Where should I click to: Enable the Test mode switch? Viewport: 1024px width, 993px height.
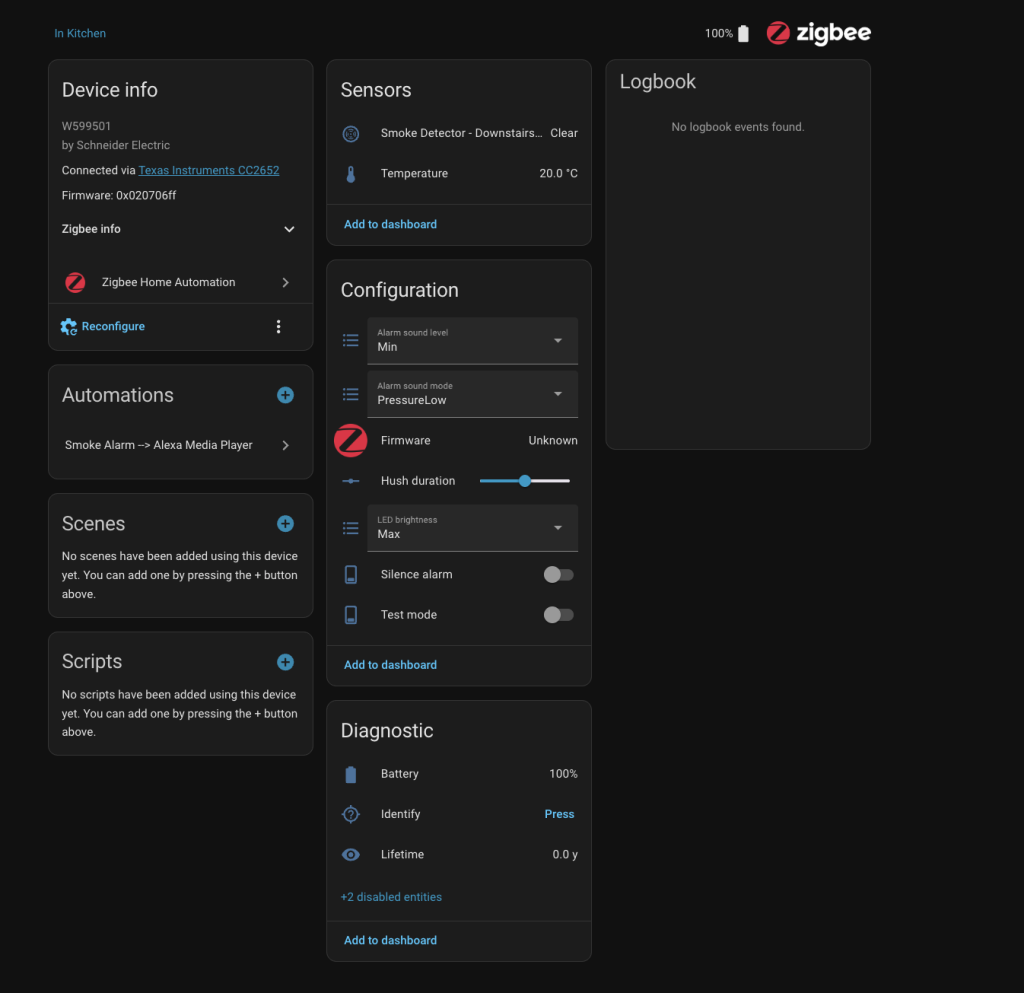(558, 615)
